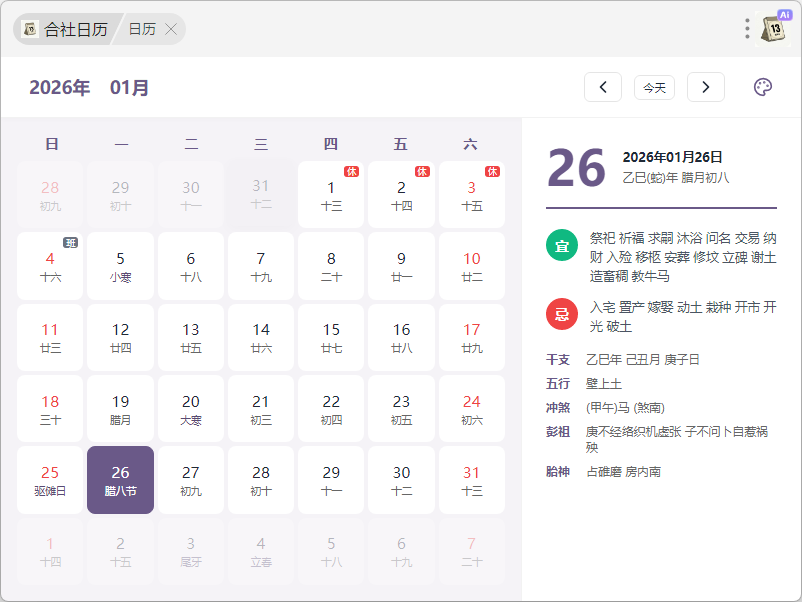This screenshot has height=602, width=802.
Task: Select January 5 小寒 date
Action: pos(121,265)
